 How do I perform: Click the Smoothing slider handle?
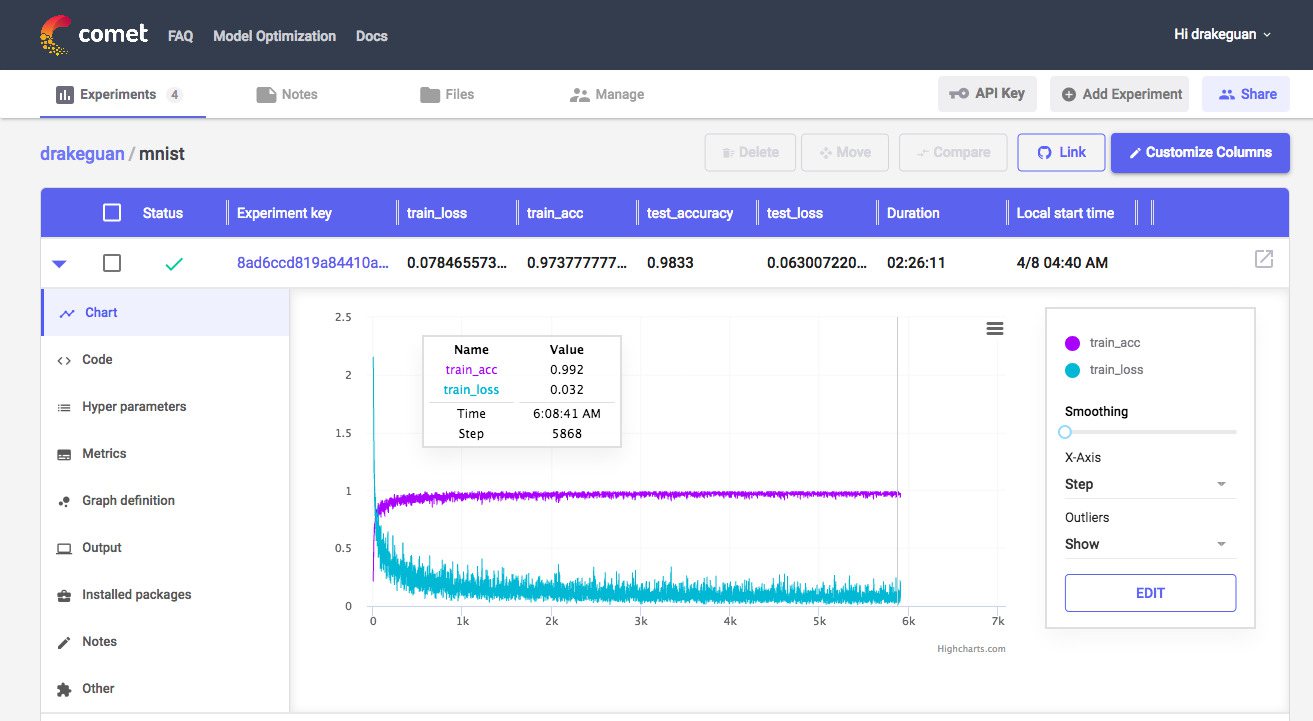coord(1065,432)
